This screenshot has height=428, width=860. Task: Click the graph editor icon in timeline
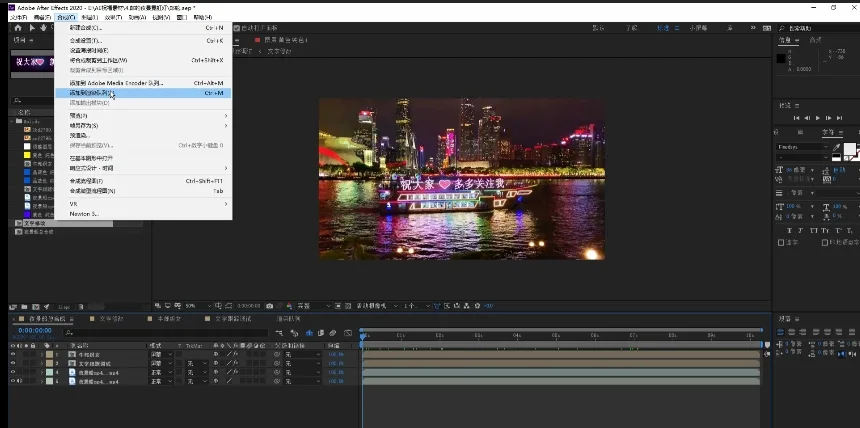point(346,333)
